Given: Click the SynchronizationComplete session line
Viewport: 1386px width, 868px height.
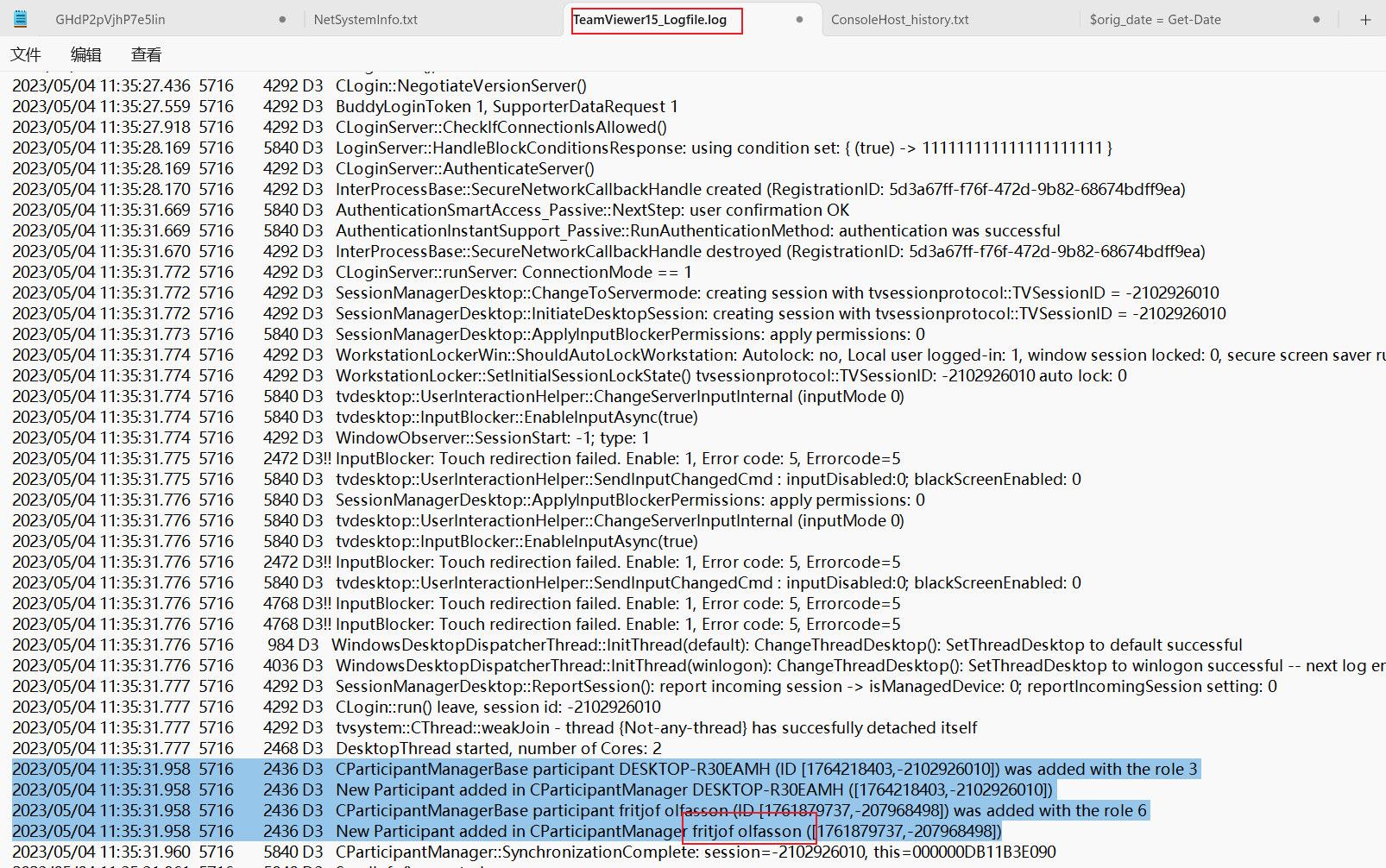Looking at the screenshot, I should pyautogui.click(x=534, y=852).
